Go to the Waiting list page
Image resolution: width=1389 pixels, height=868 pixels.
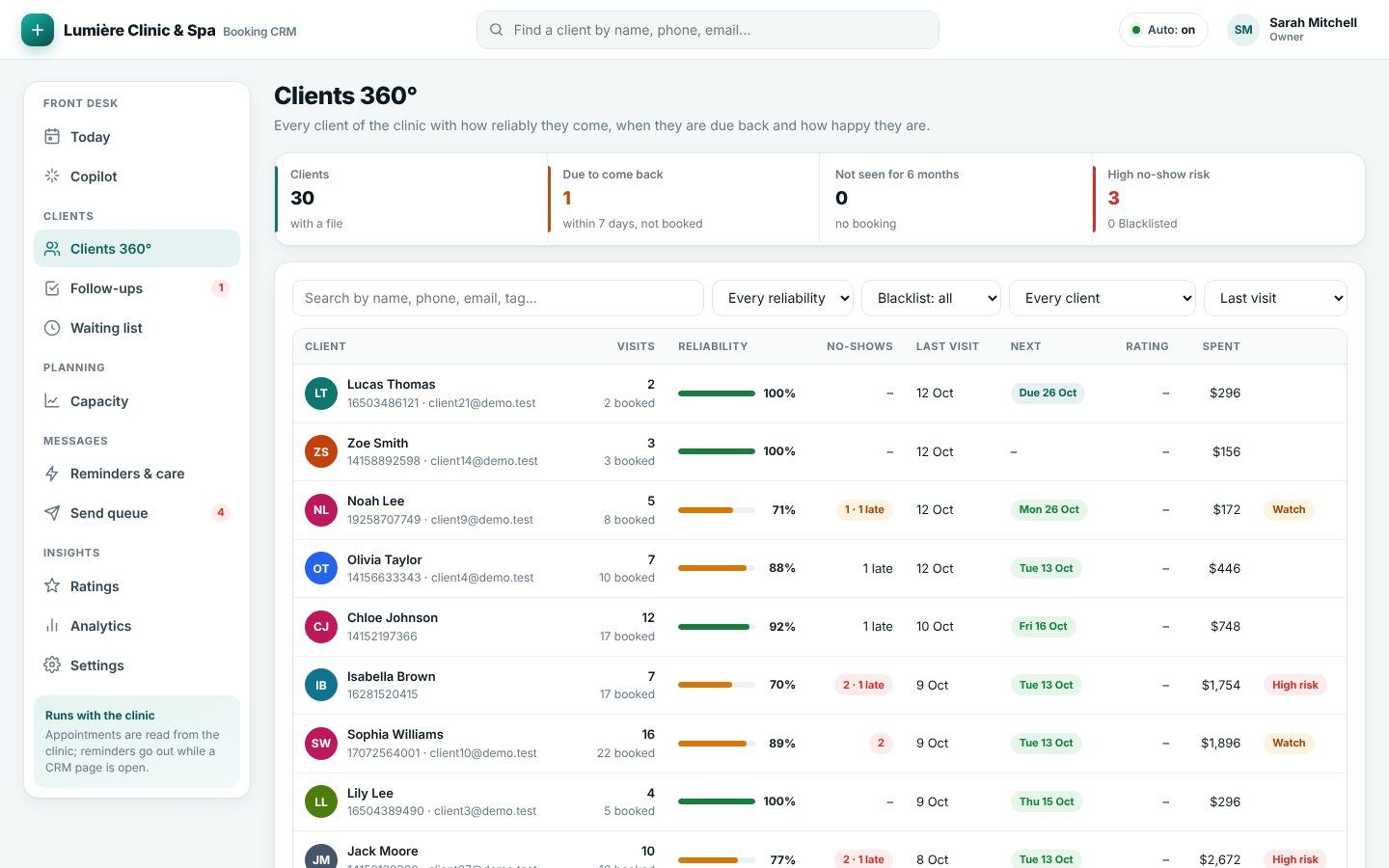pyautogui.click(x=137, y=328)
